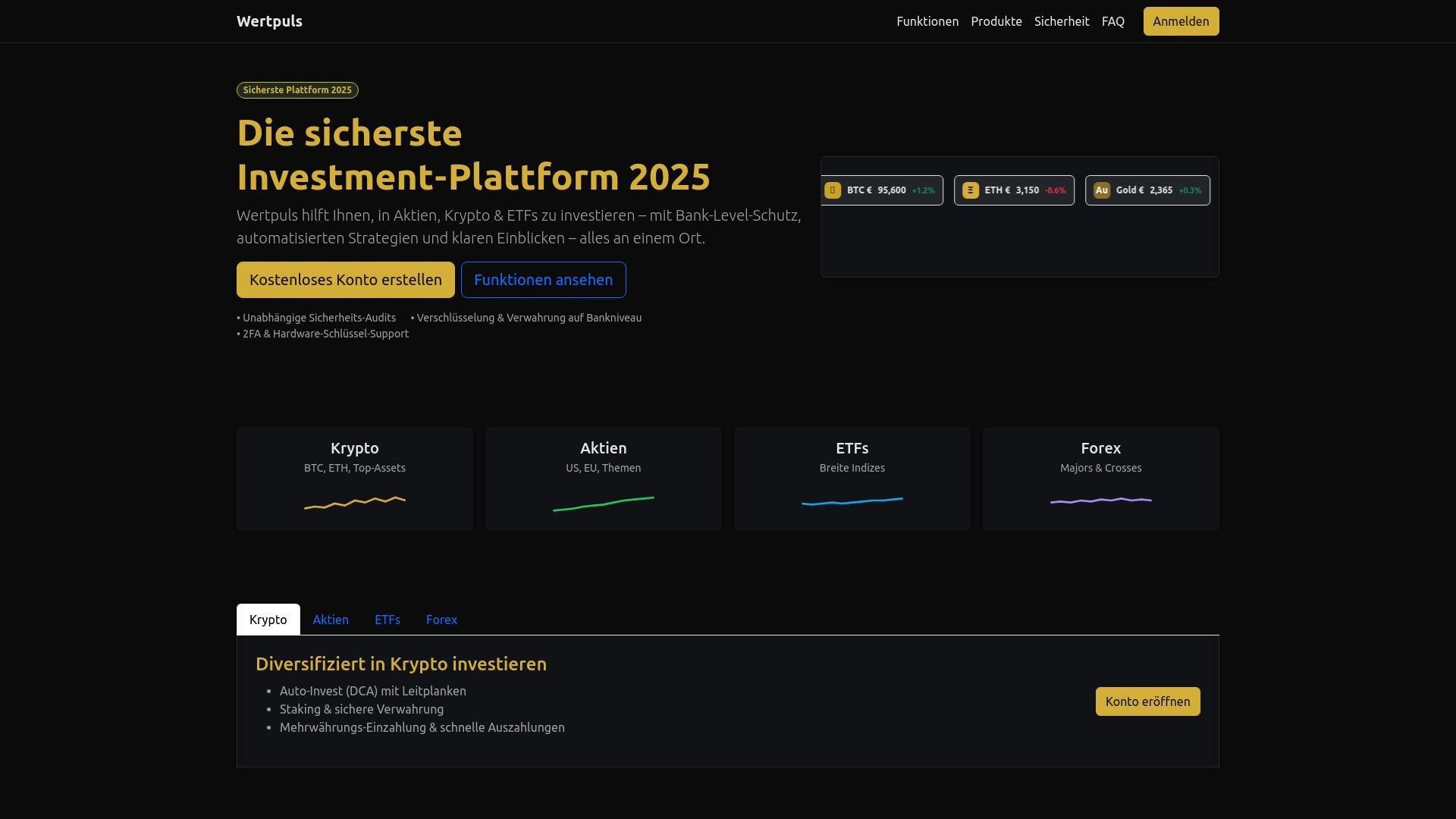Click the Wertpuls logo
The width and height of the screenshot is (1456, 819).
pyautogui.click(x=269, y=21)
